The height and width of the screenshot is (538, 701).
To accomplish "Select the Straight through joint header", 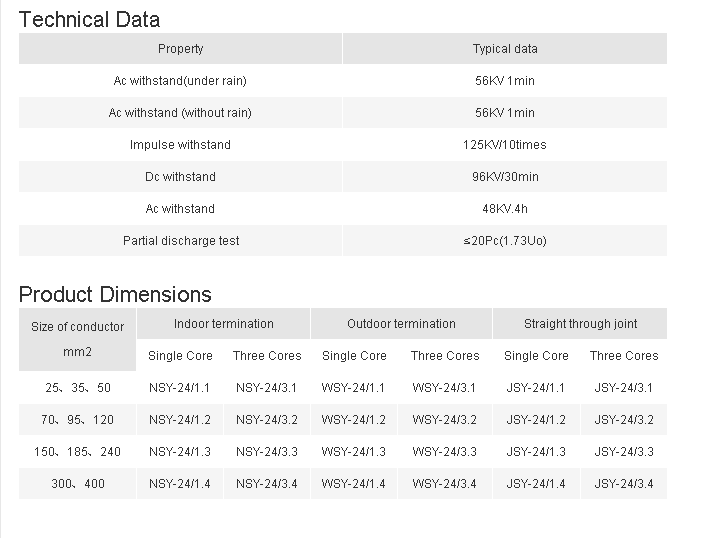I will point(580,324).
